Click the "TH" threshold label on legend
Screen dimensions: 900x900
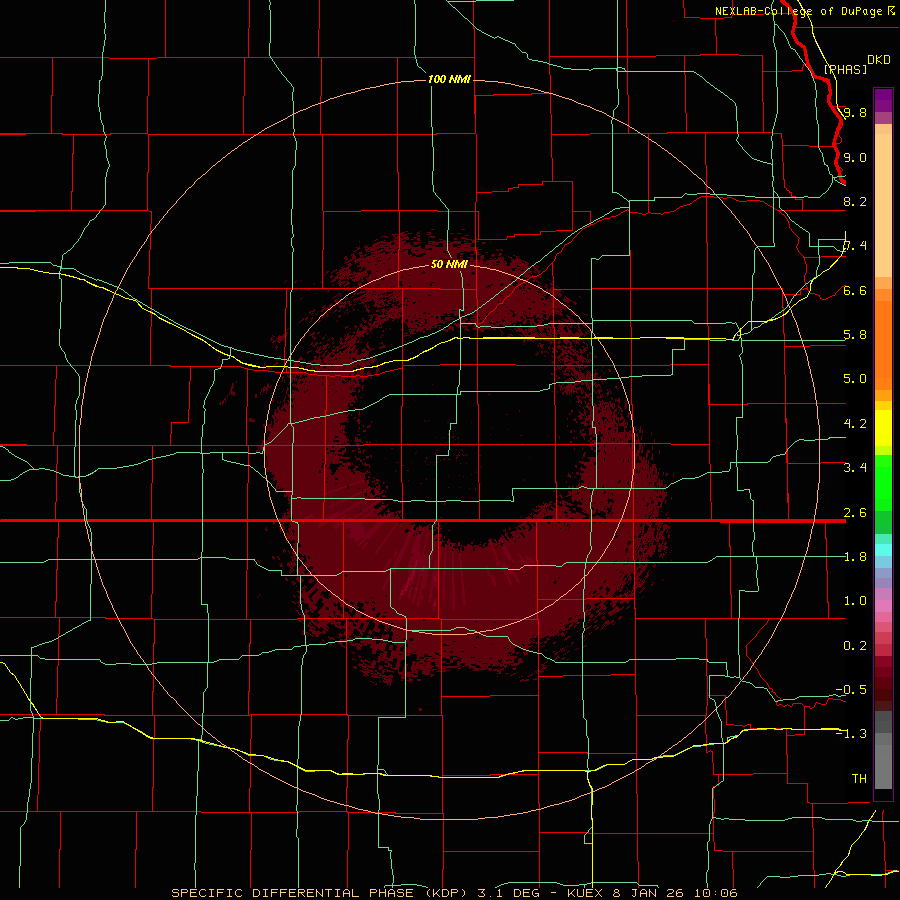859,779
